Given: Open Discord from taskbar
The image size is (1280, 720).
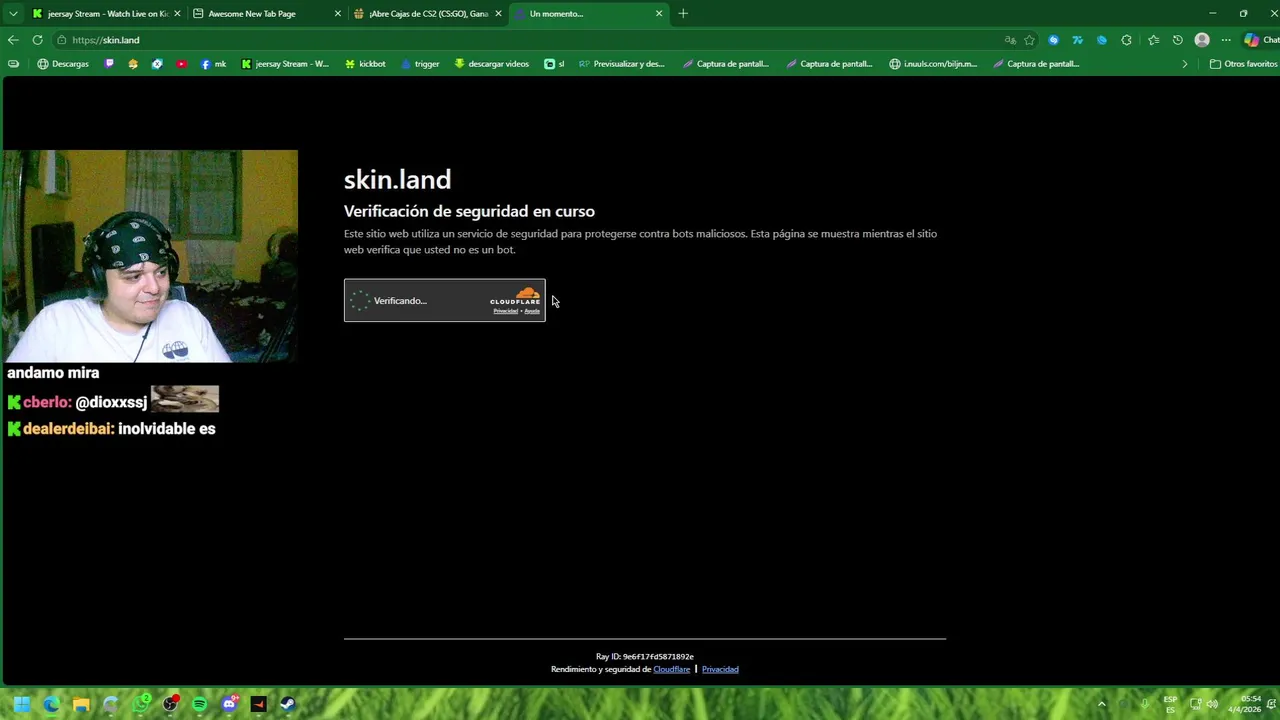Looking at the screenshot, I should pyautogui.click(x=229, y=704).
